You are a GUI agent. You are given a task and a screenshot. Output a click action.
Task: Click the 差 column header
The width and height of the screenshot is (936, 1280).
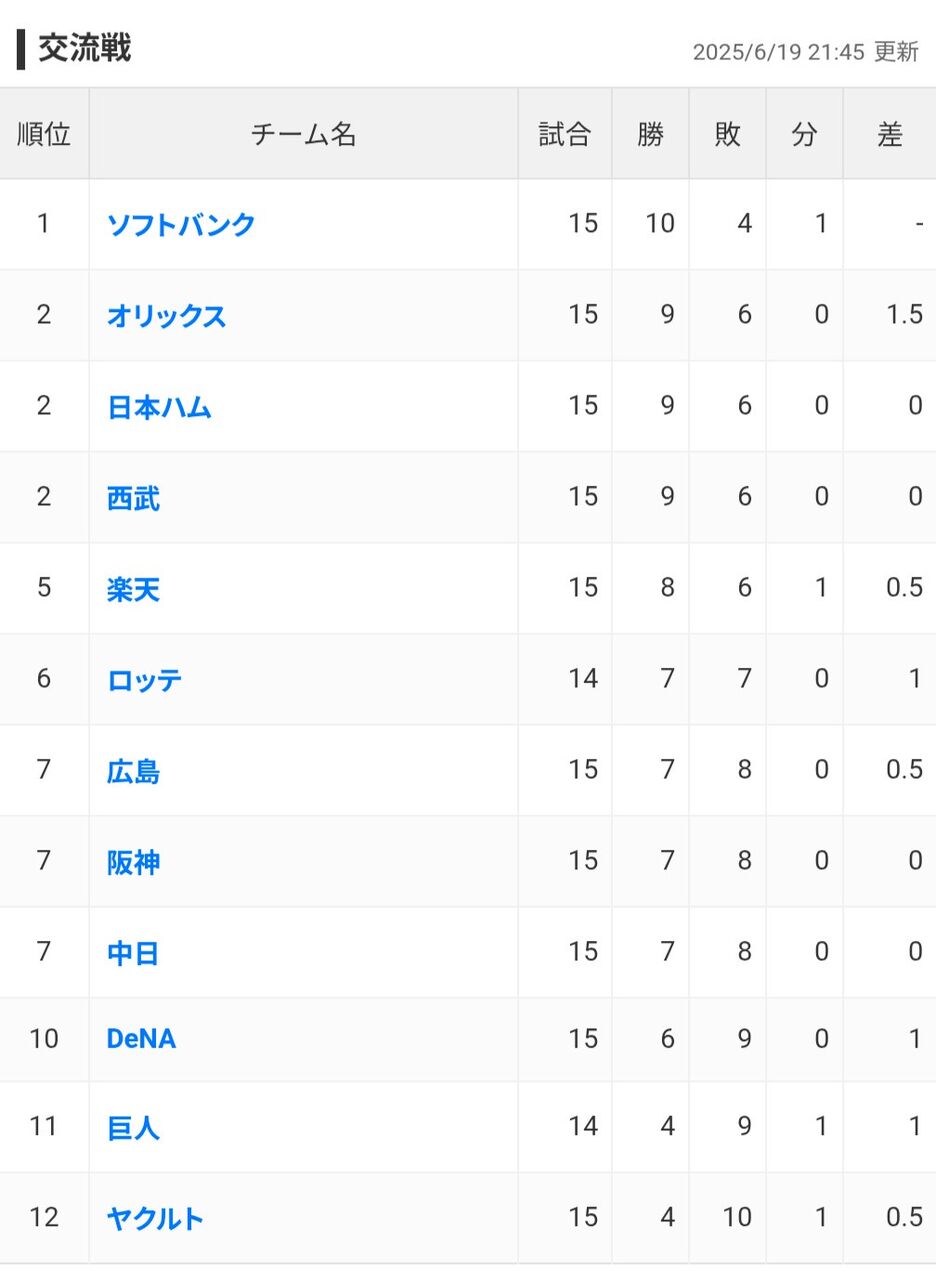tap(889, 134)
